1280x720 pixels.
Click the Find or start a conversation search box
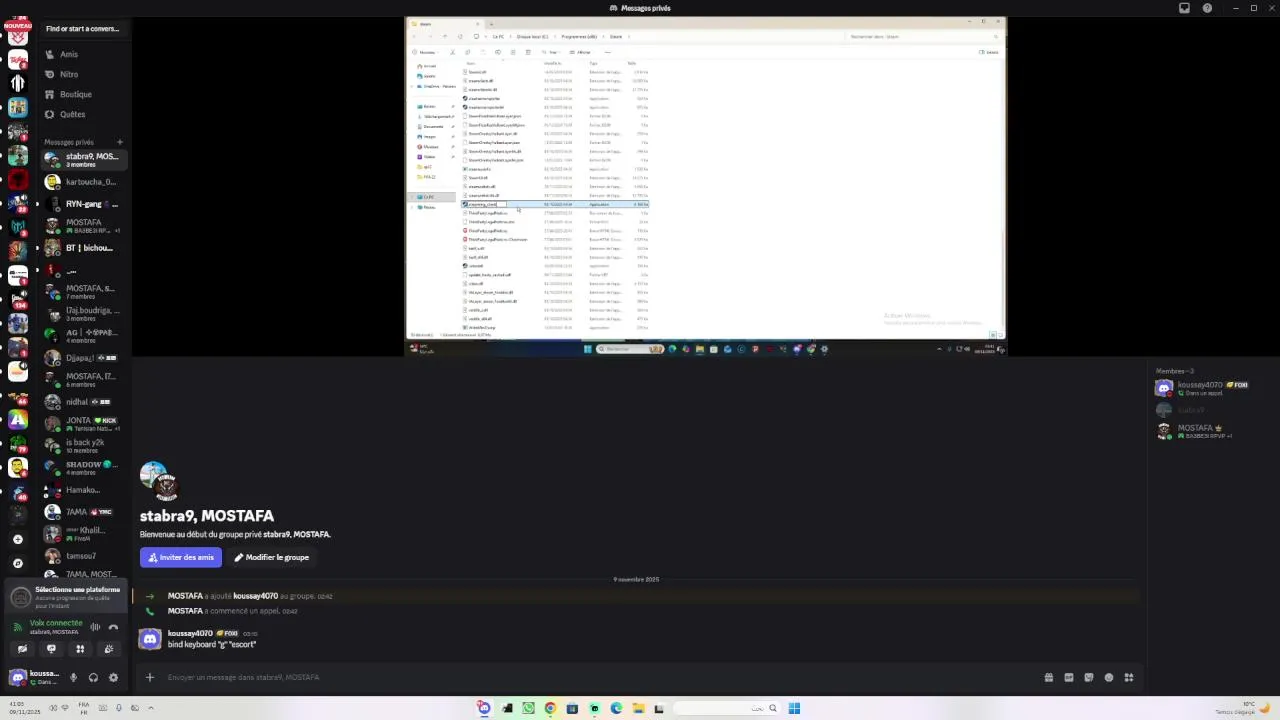tap(82, 28)
